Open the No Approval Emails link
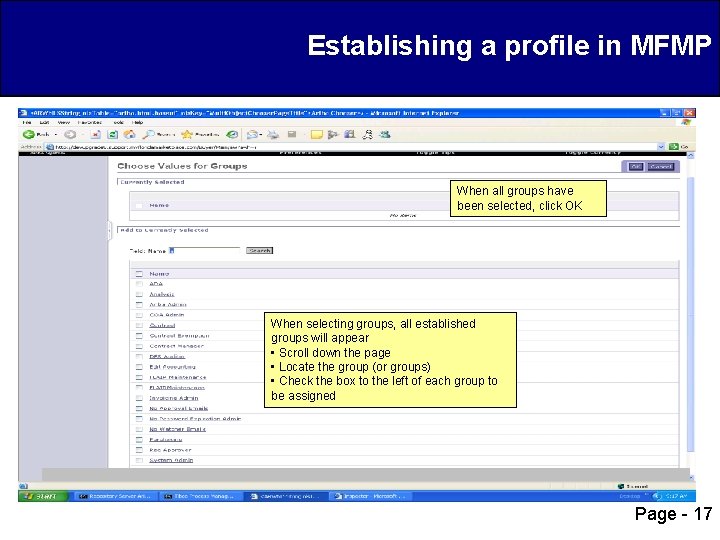The image size is (720, 540). (x=179, y=408)
